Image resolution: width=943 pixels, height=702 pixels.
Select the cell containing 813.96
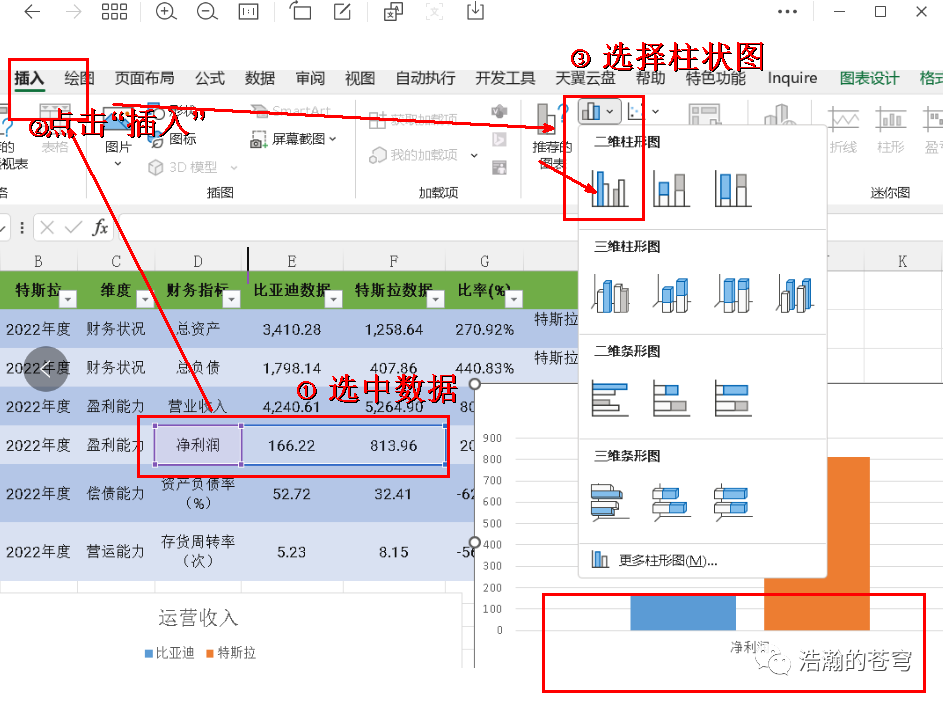pos(394,445)
